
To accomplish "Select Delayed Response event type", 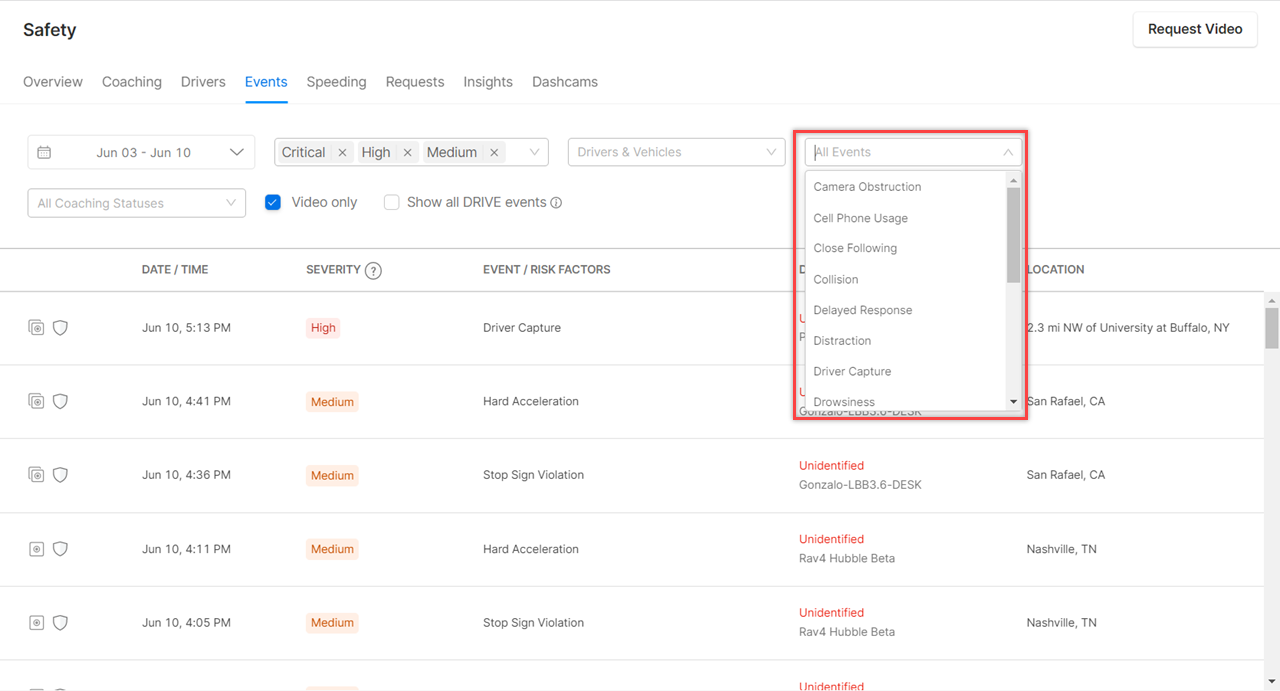I will 905,310.
